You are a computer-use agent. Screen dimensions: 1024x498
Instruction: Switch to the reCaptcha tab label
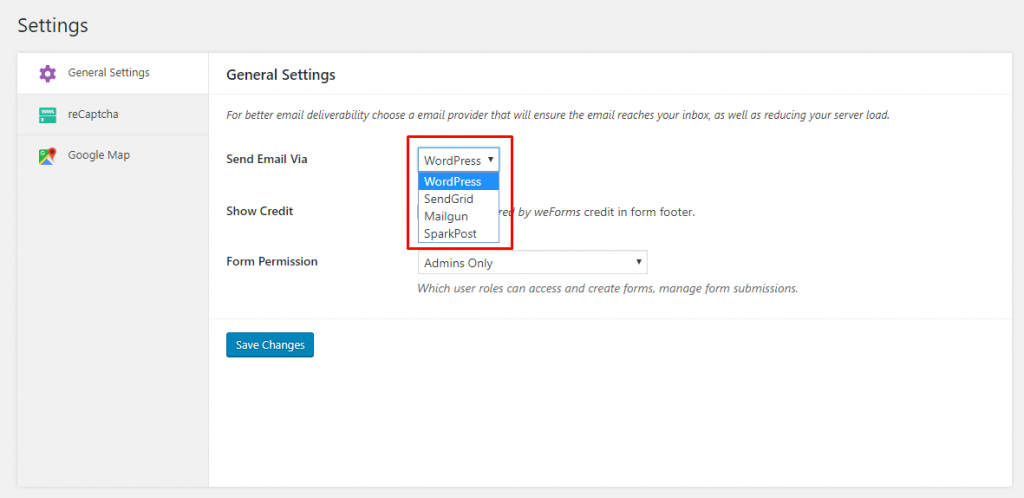coord(93,114)
